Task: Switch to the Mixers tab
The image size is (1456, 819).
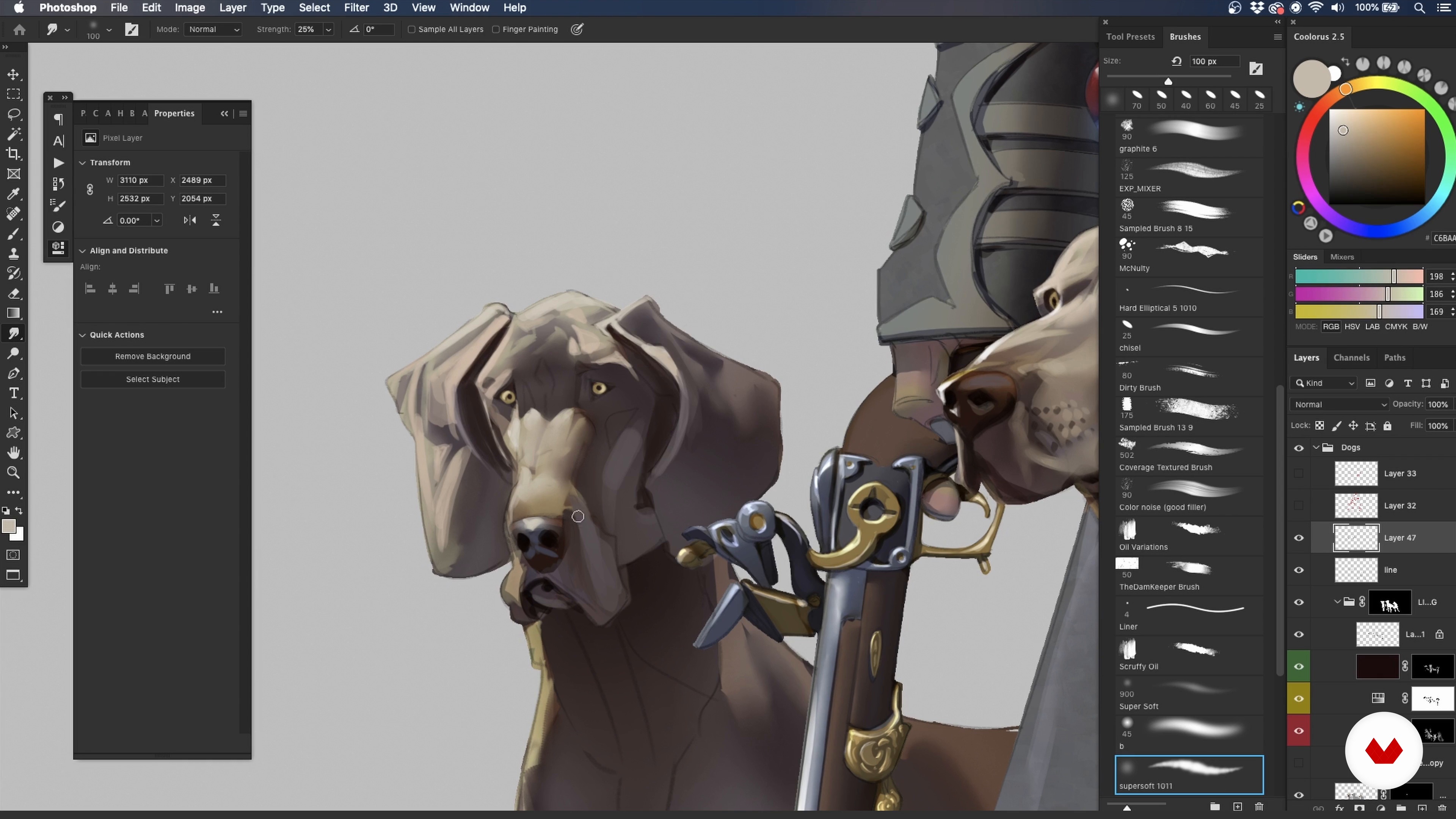Action: tap(1342, 257)
